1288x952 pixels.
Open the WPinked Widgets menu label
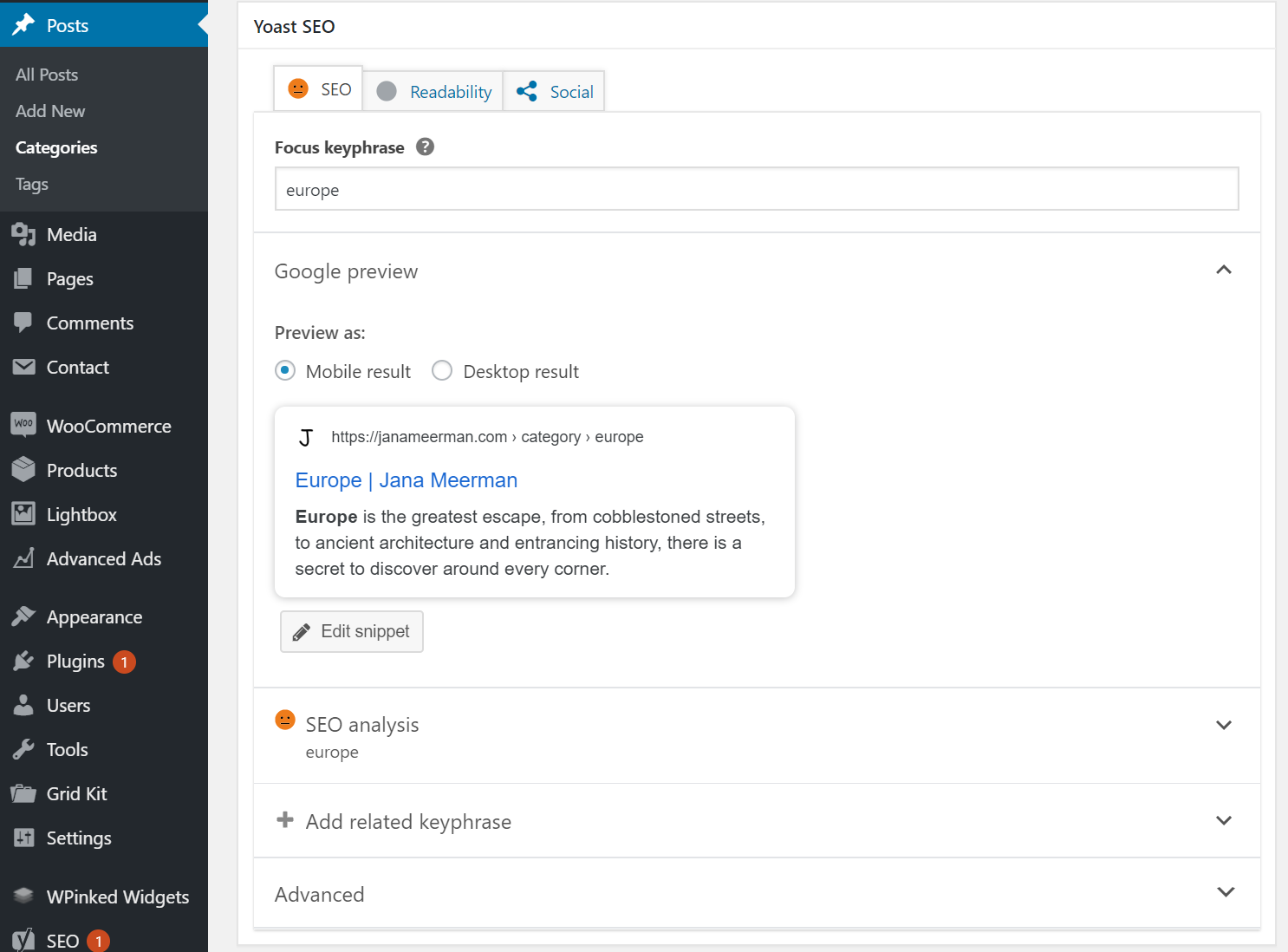click(x=118, y=897)
